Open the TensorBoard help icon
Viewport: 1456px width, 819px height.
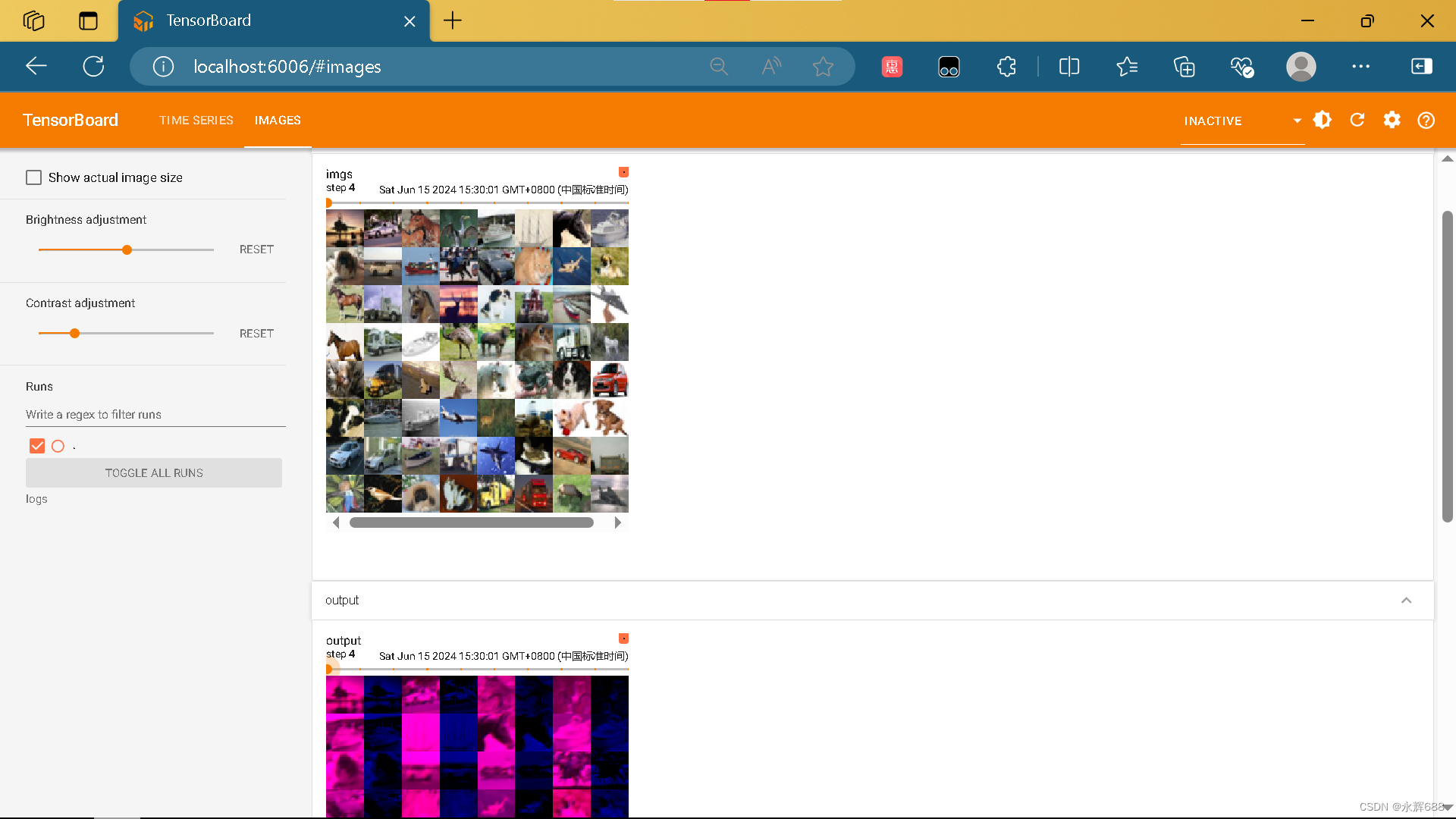1426,120
